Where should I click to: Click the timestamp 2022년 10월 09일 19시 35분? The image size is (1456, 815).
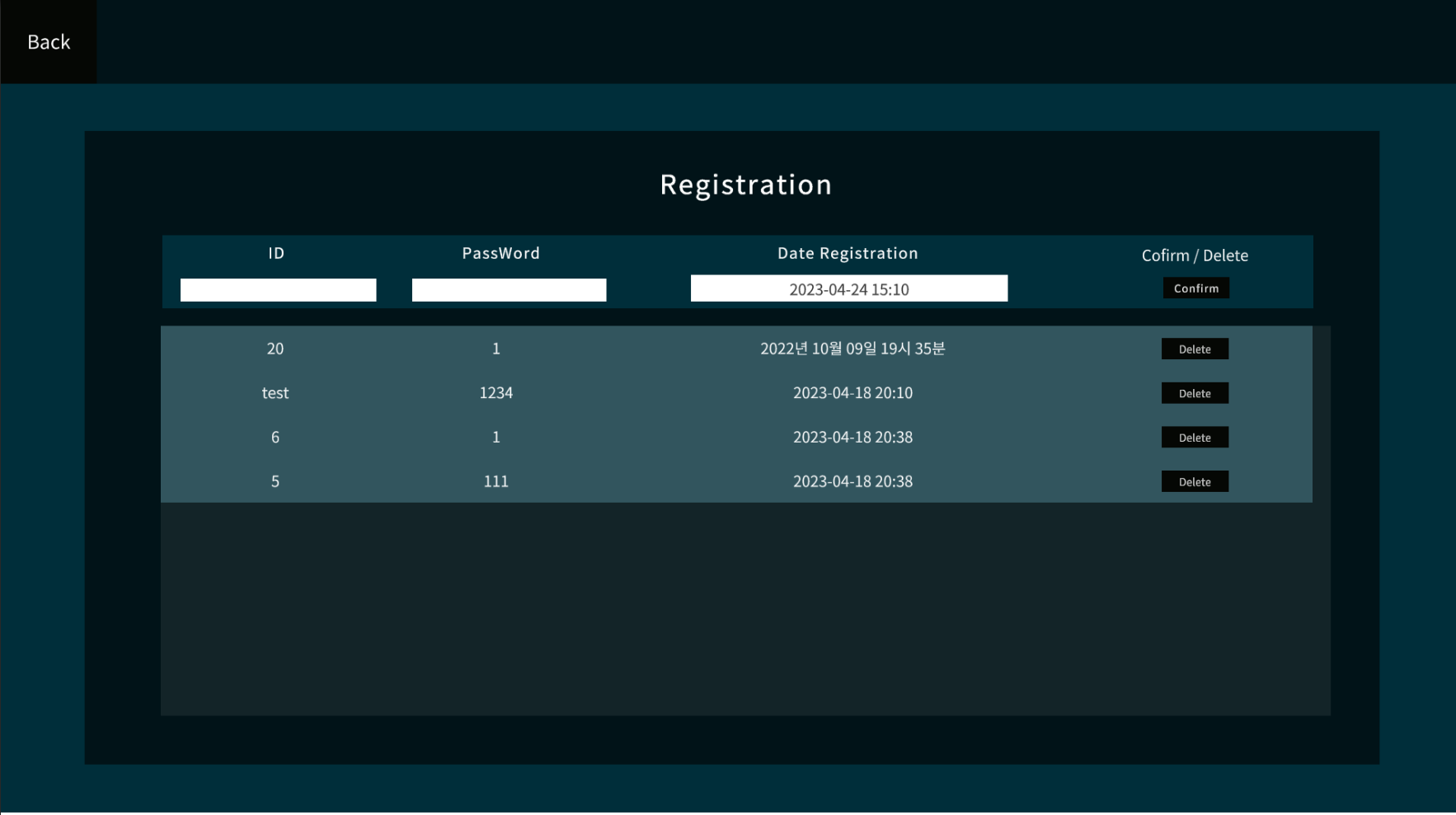click(852, 349)
